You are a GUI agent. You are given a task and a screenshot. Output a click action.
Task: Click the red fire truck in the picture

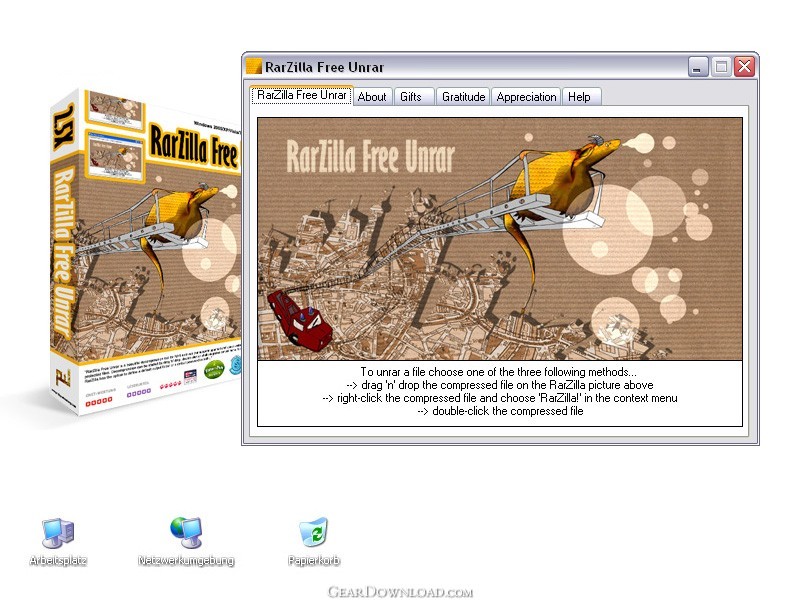(300, 319)
